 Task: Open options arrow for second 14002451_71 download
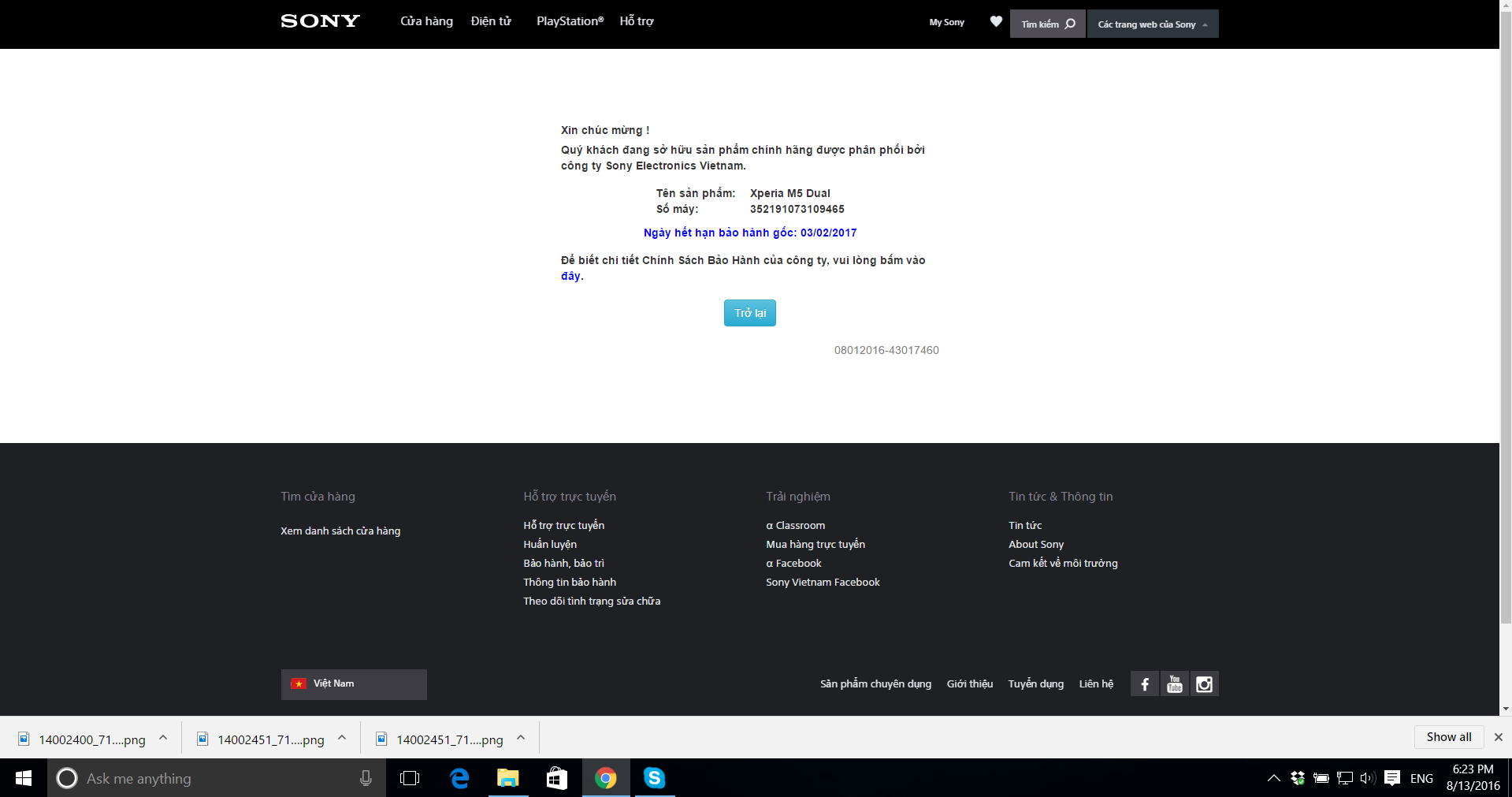click(x=342, y=738)
